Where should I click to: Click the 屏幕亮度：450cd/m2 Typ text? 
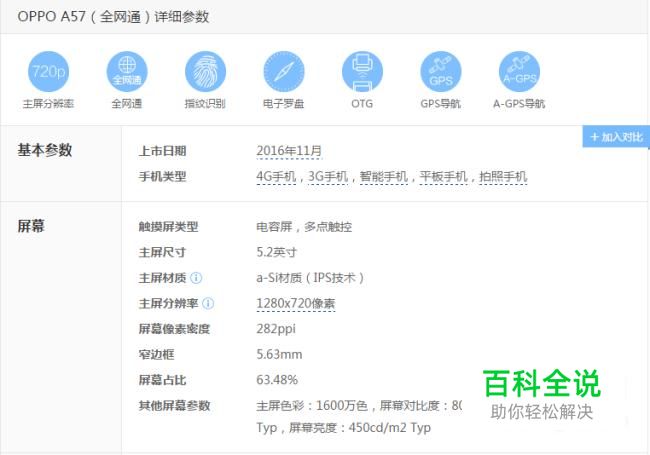tap(360, 428)
